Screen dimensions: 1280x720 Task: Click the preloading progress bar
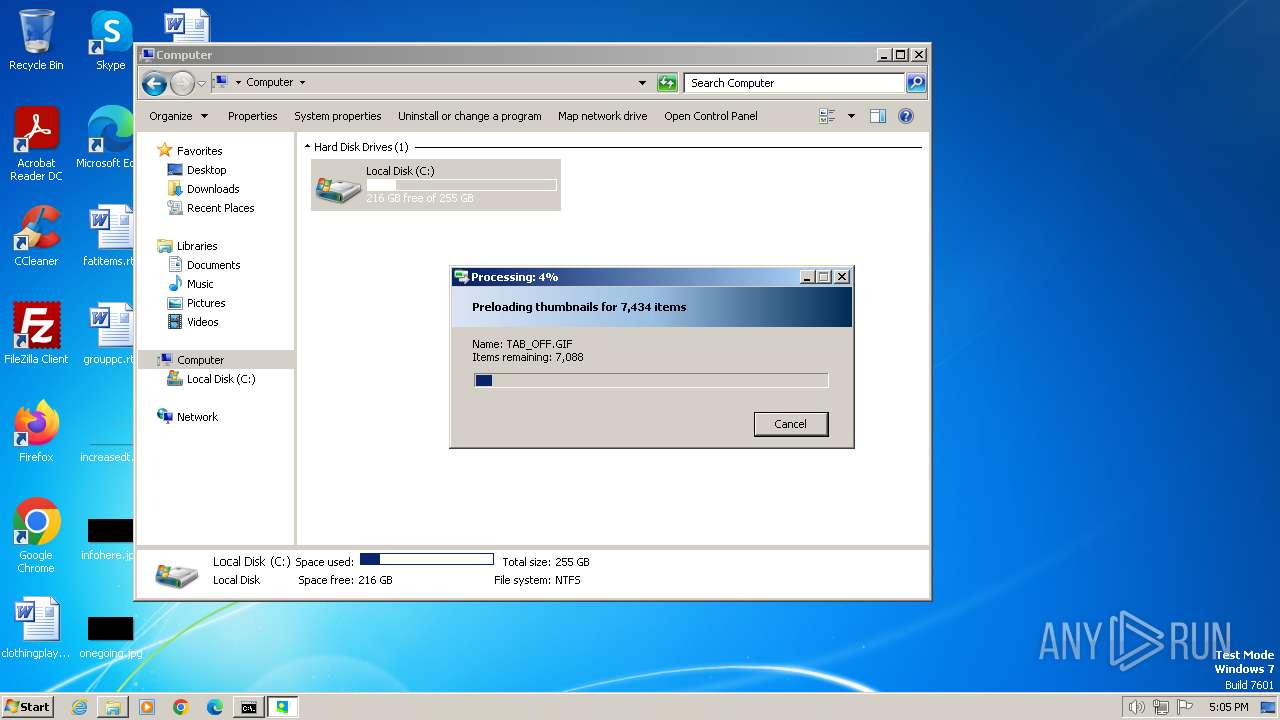coord(651,380)
